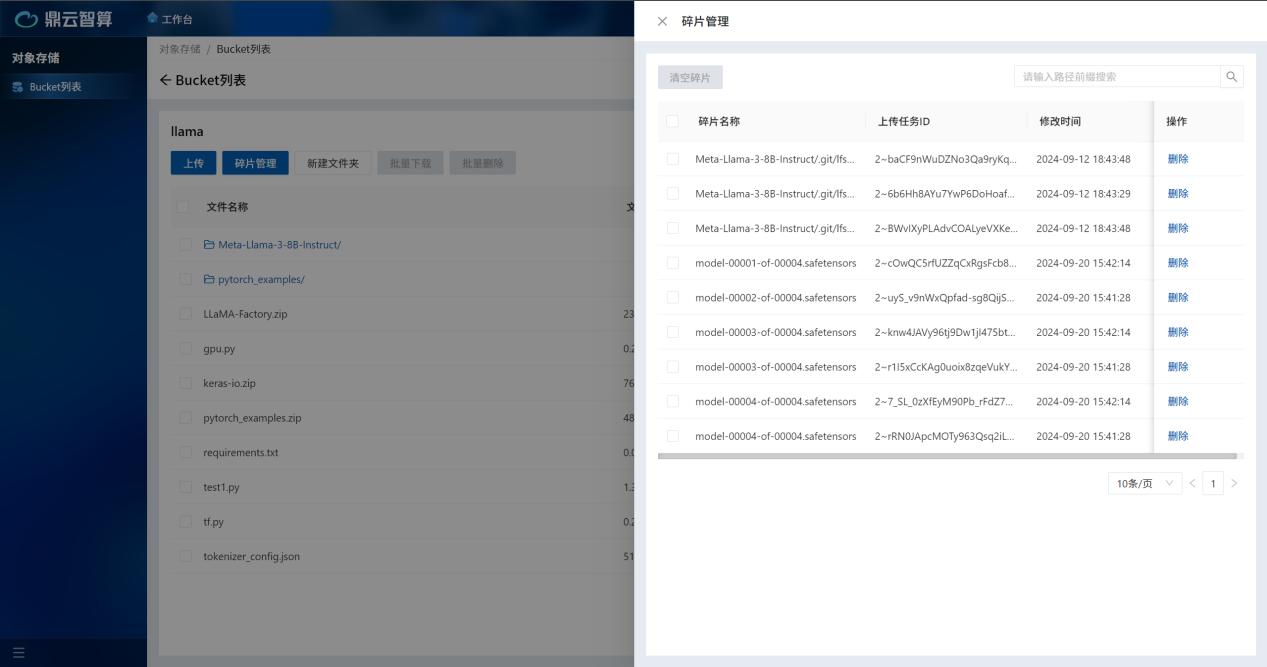Focus the 请输入路径前缀搜索 input
This screenshot has height=667, width=1267.
click(x=1117, y=77)
